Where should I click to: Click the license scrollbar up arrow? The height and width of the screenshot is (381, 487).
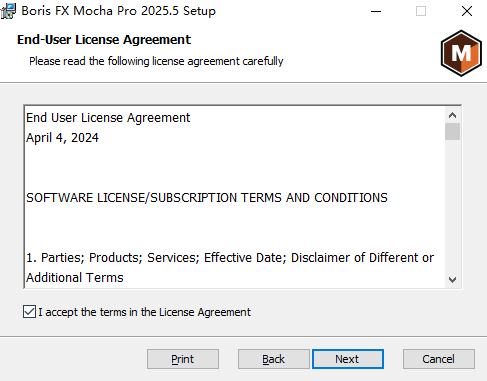[452, 115]
